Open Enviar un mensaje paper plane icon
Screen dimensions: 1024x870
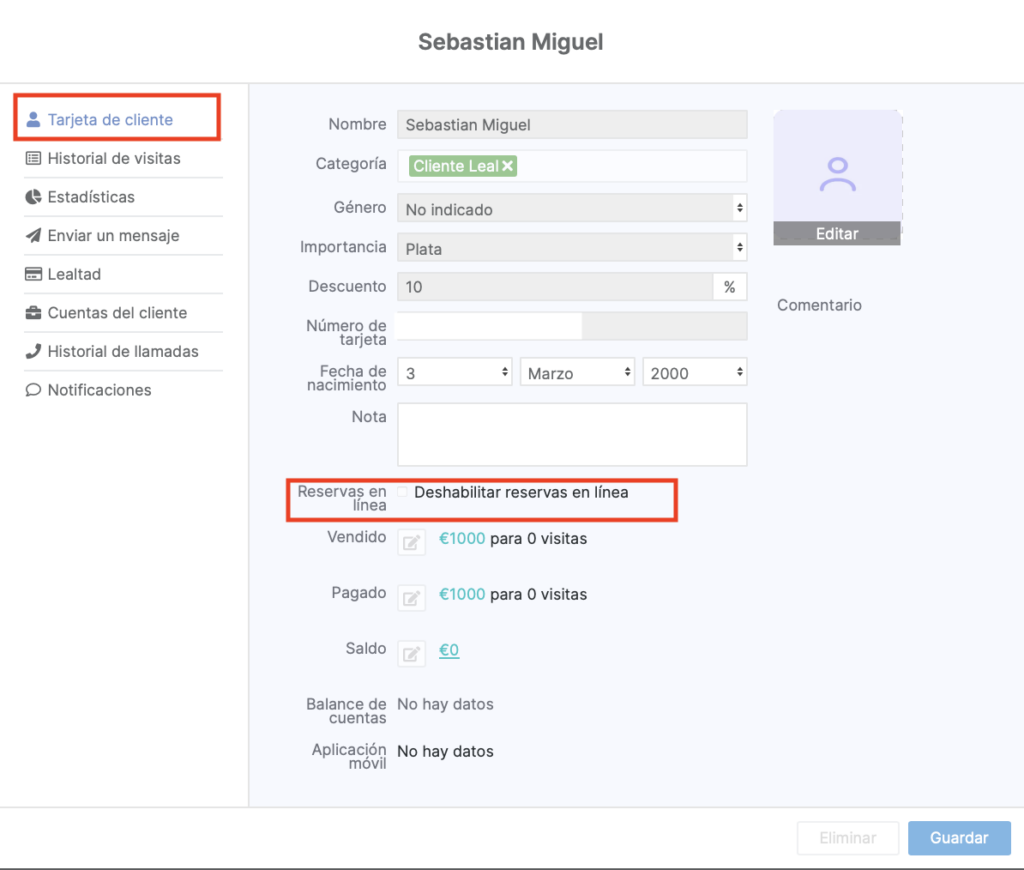coord(33,236)
